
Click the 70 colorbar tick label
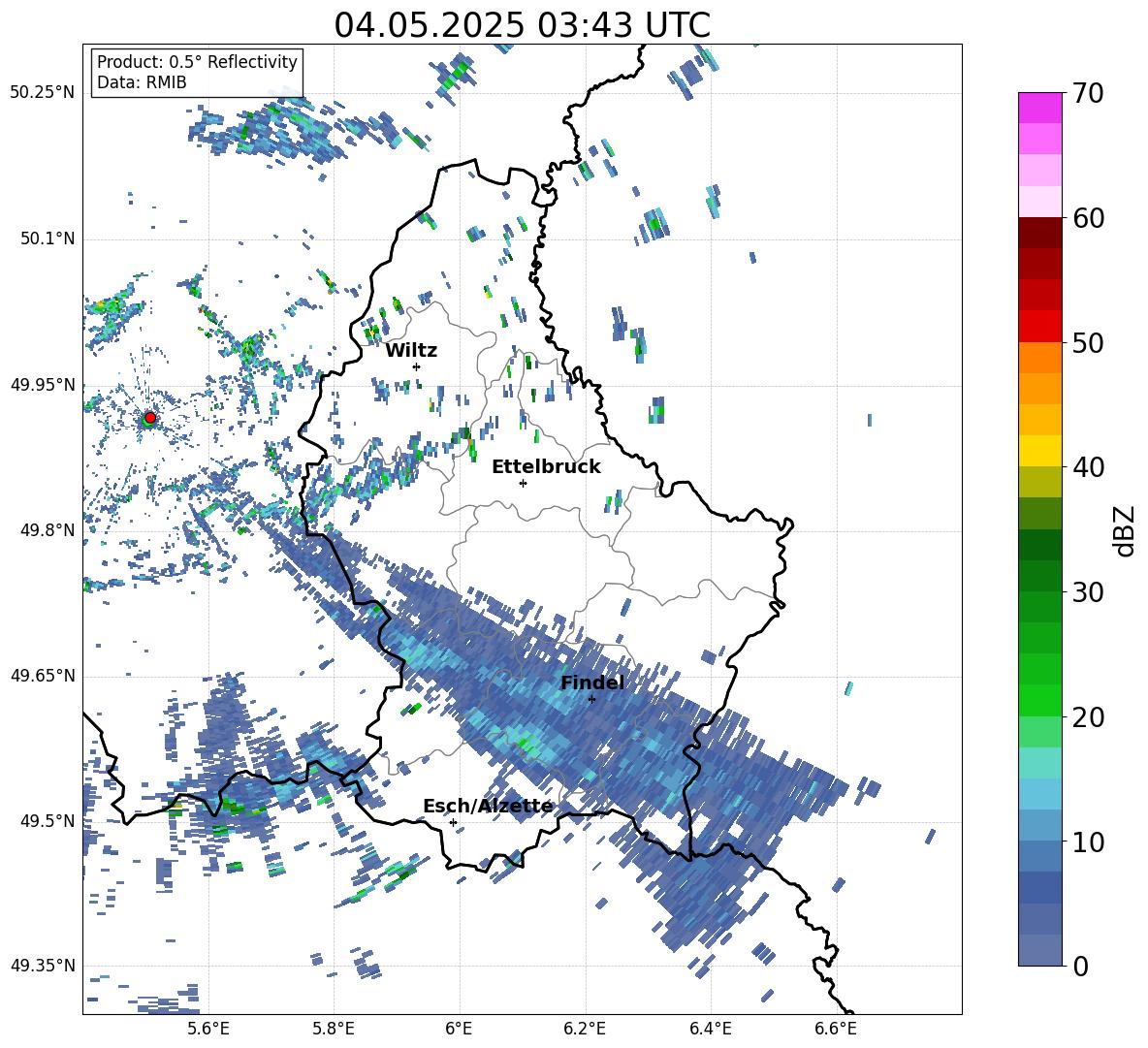[x=1088, y=93]
